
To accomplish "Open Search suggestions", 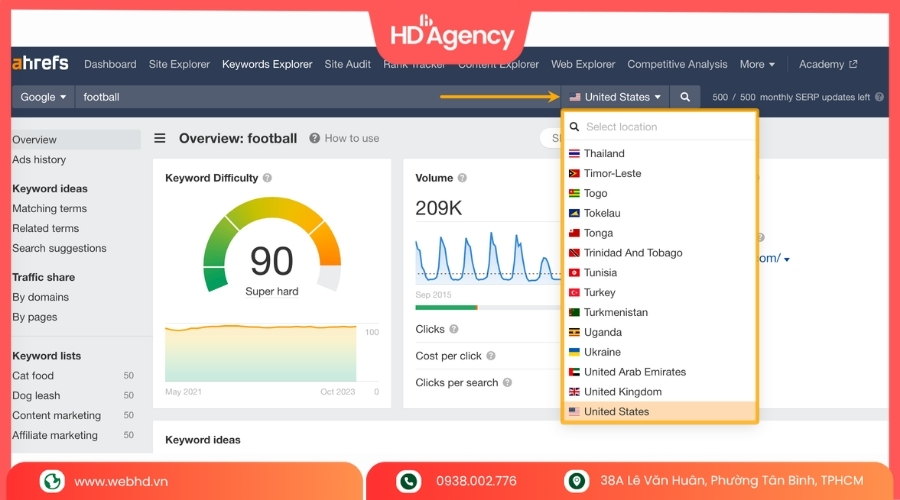I will [x=59, y=248].
